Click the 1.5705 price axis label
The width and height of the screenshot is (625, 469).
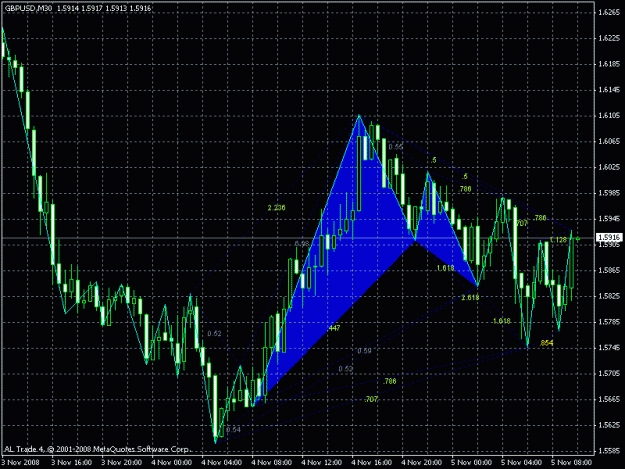(x=609, y=374)
